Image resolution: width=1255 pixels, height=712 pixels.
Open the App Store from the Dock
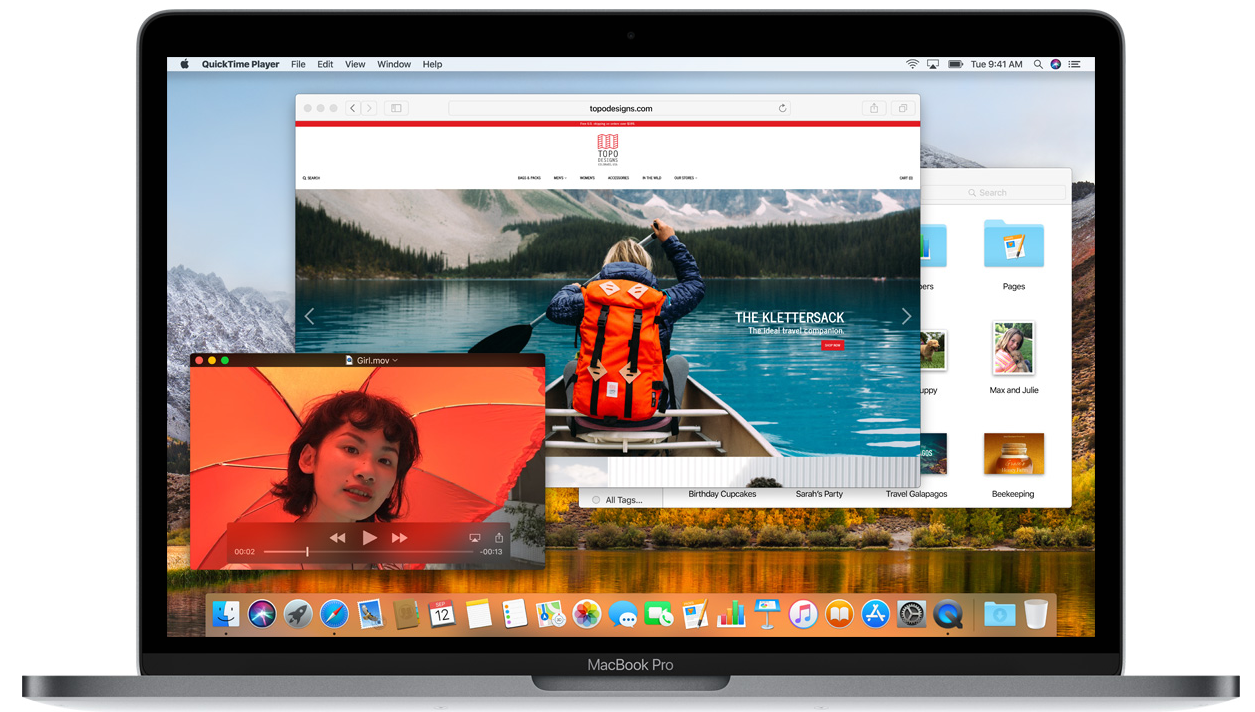click(x=875, y=614)
